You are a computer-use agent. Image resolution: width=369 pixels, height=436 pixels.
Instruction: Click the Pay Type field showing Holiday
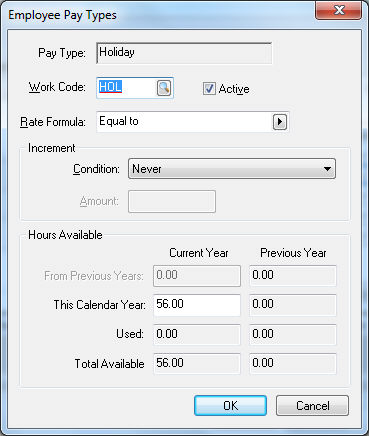pyautogui.click(x=184, y=53)
